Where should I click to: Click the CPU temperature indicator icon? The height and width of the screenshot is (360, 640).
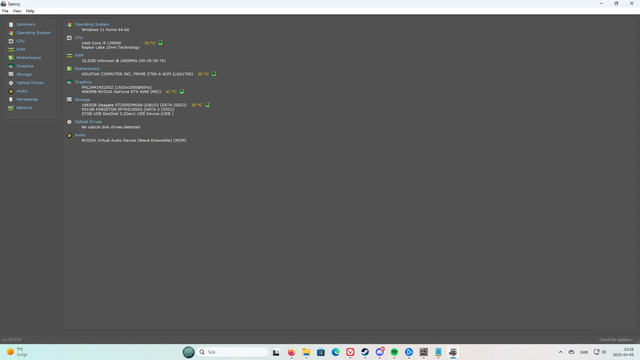click(160, 43)
